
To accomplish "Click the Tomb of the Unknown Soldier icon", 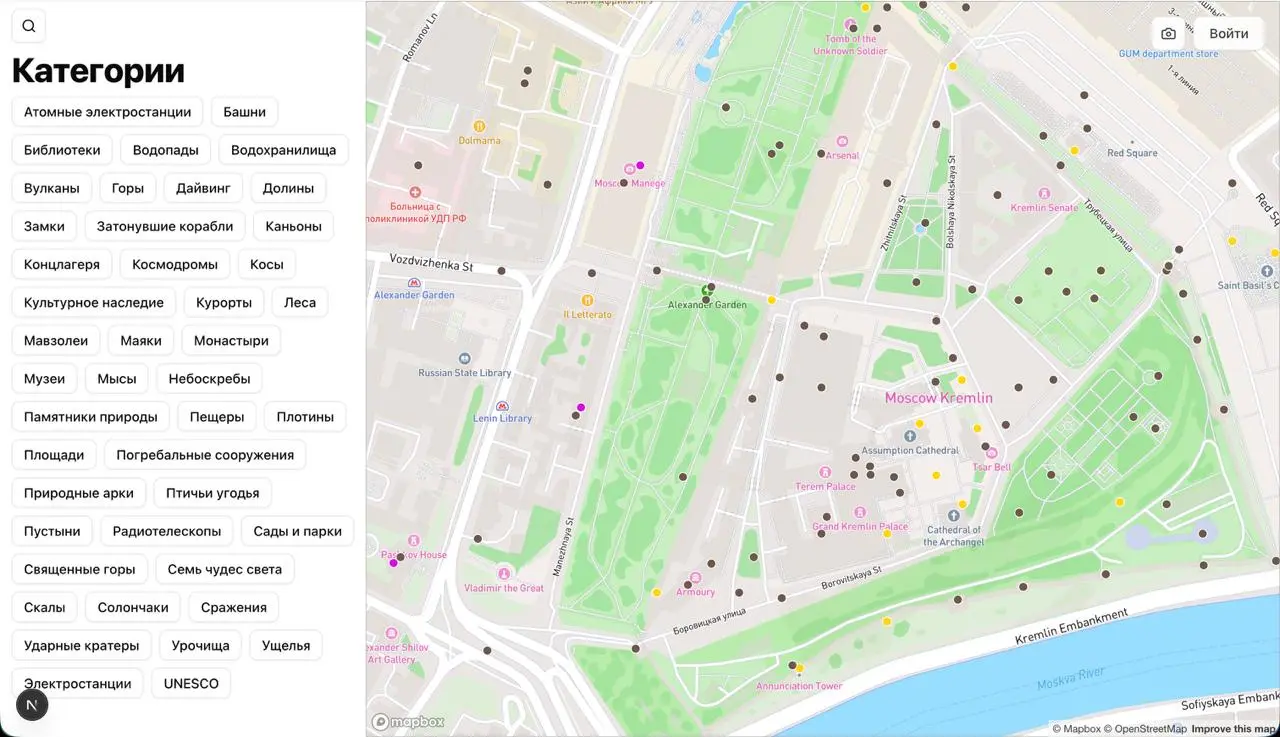I will (851, 25).
